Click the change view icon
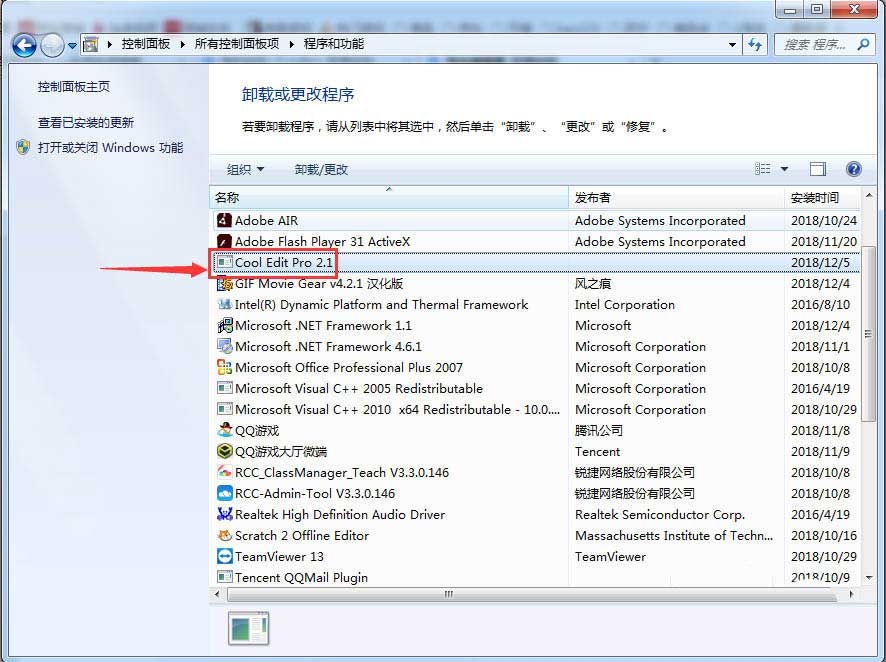Viewport: 886px width, 662px height. click(x=763, y=169)
